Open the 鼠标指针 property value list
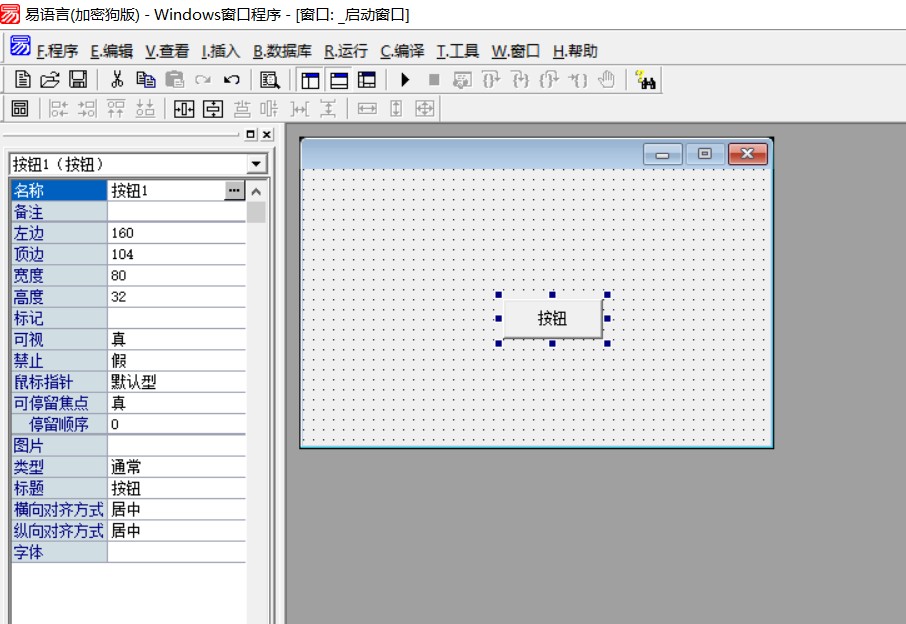The image size is (906, 624). point(175,381)
